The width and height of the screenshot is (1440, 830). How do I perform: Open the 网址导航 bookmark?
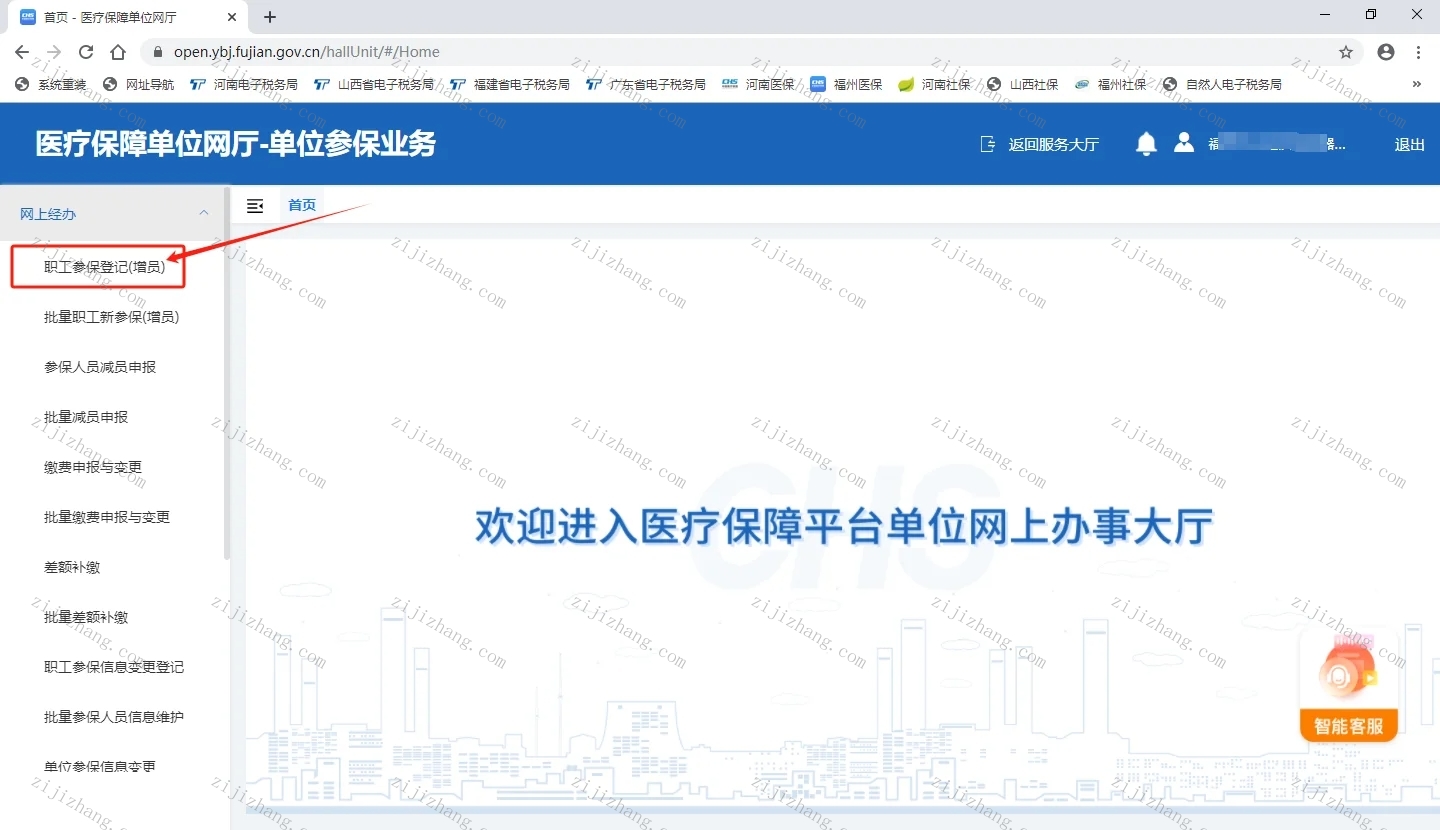[138, 84]
